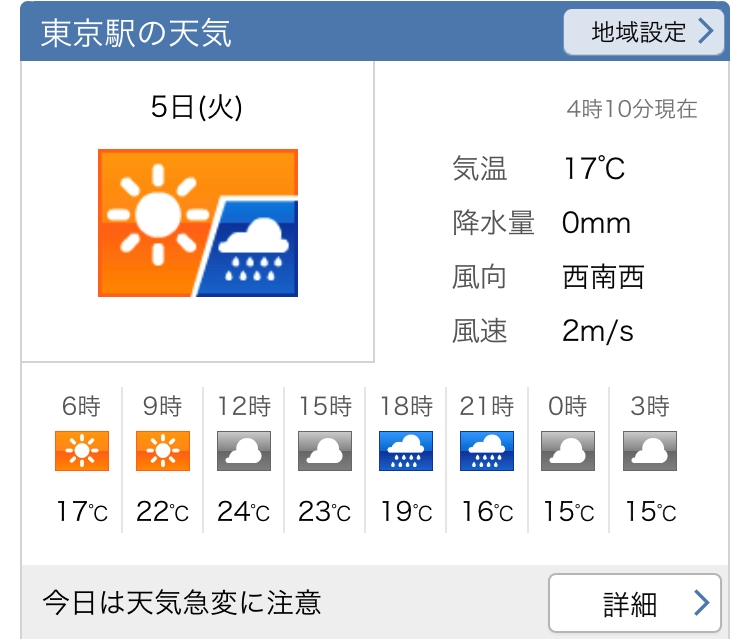This screenshot has height=639, width=750.
Task: Click the 気温 17°C current temperature row
Action: (x=540, y=169)
